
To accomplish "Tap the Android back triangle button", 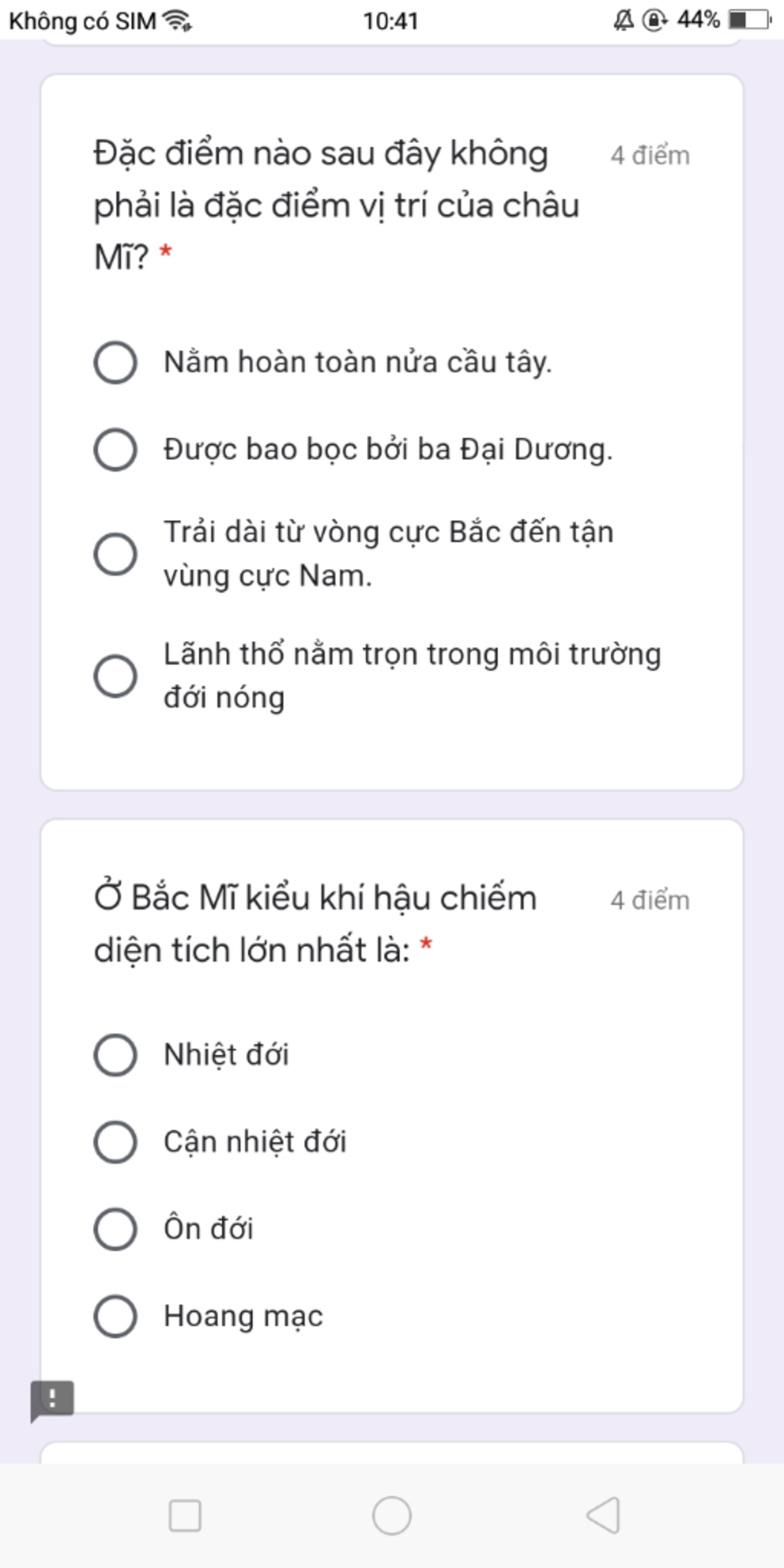I will [603, 1515].
